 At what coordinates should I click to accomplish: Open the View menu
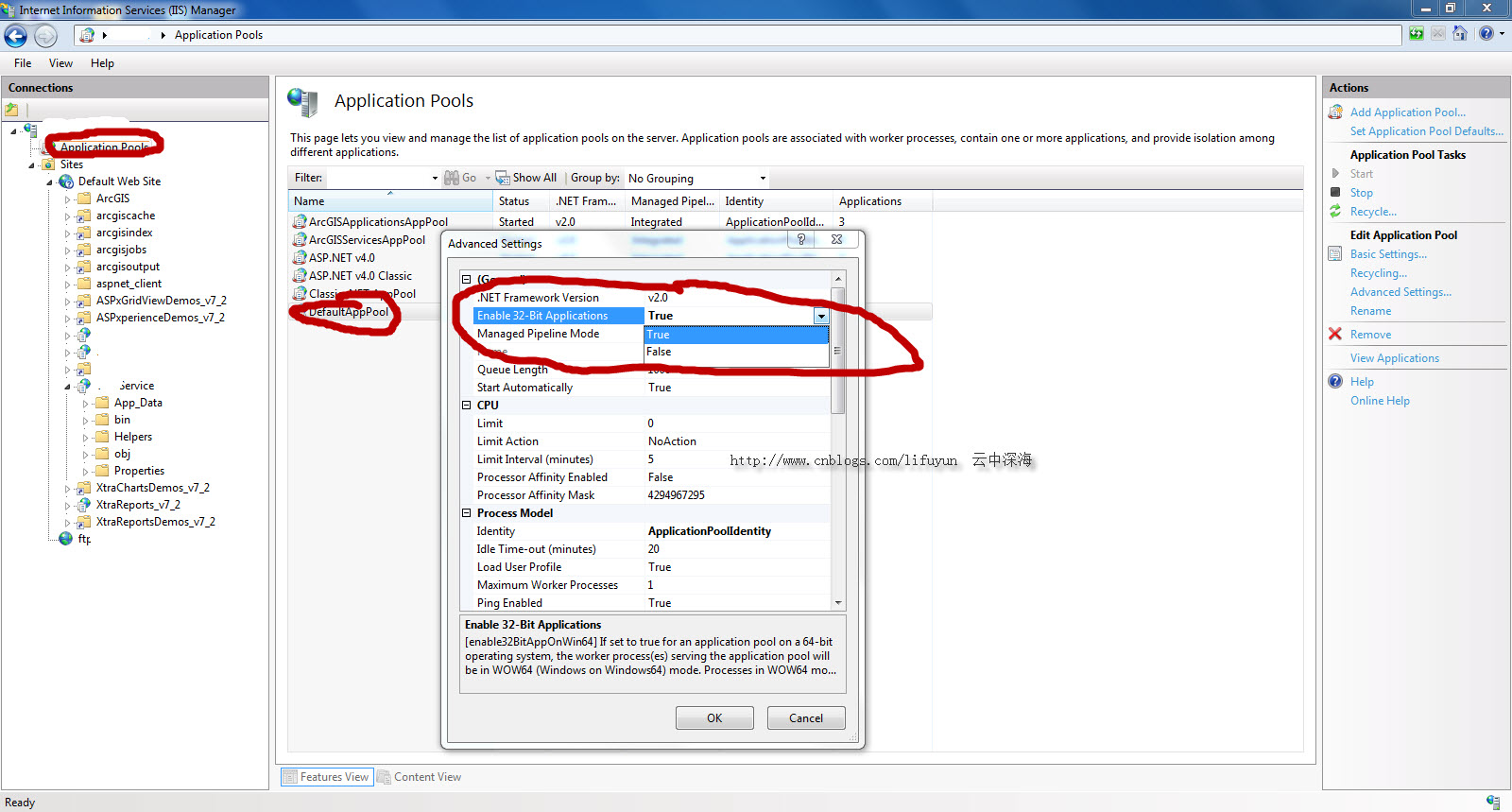point(60,63)
